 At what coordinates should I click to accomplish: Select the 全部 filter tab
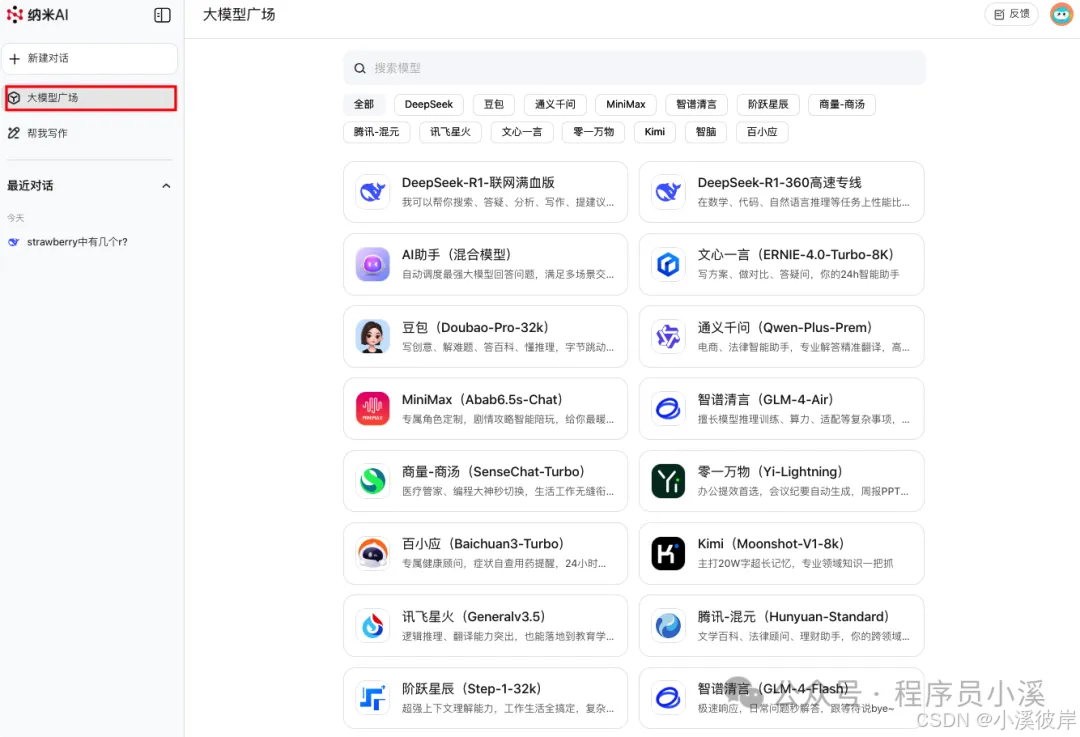(x=364, y=105)
